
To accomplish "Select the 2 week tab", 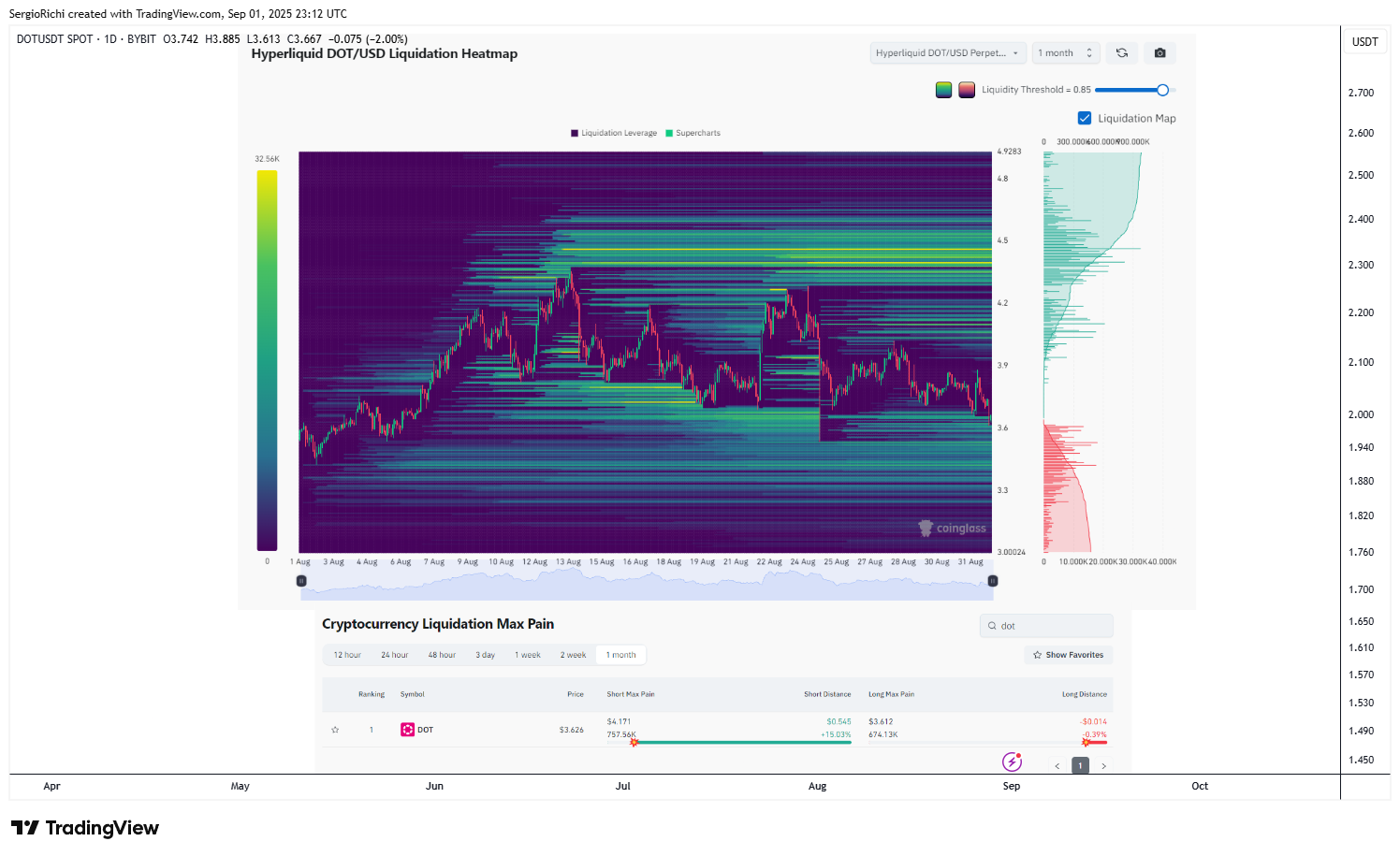I will point(573,655).
